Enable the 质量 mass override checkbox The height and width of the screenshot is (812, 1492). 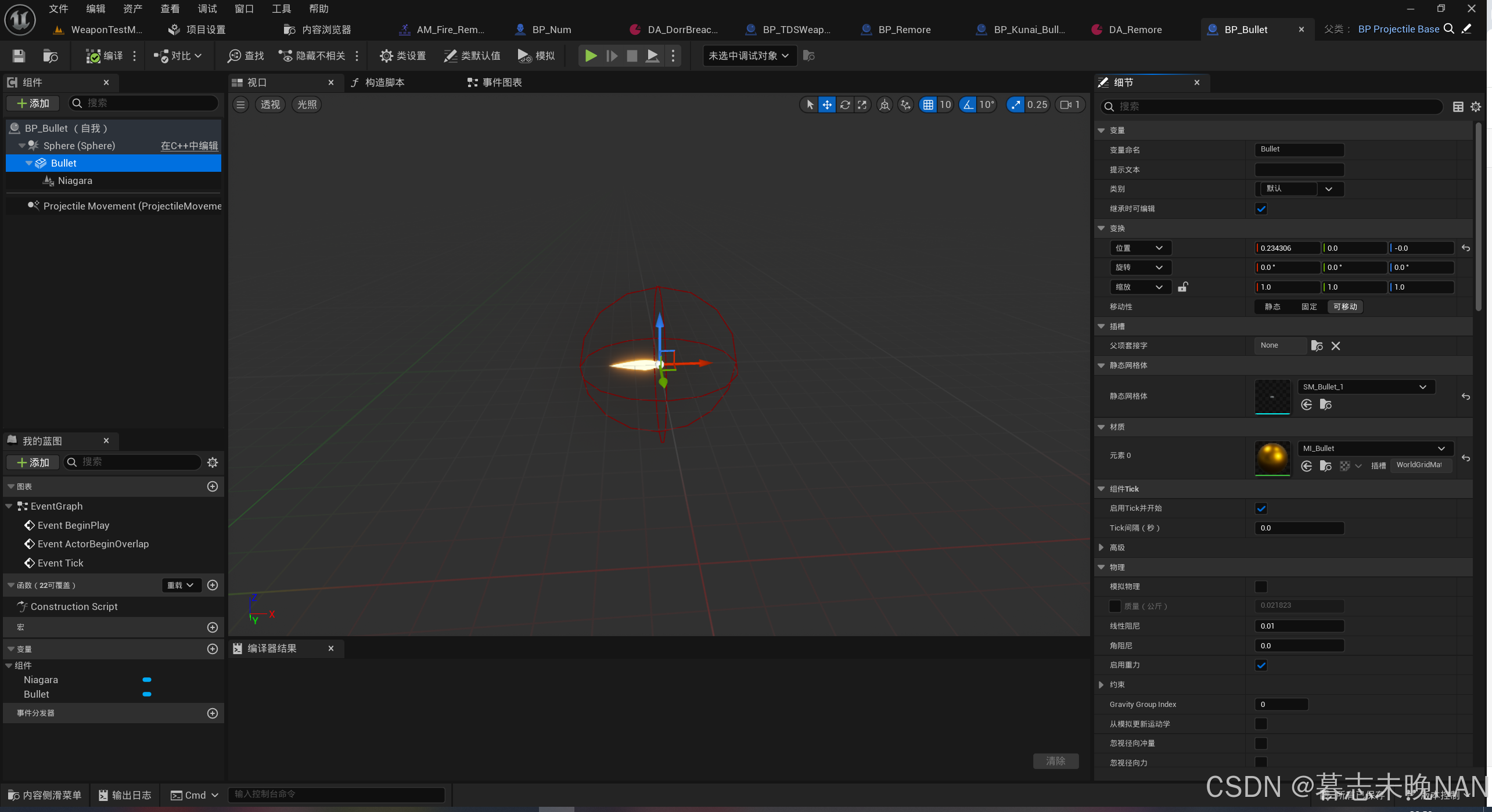coord(1115,606)
